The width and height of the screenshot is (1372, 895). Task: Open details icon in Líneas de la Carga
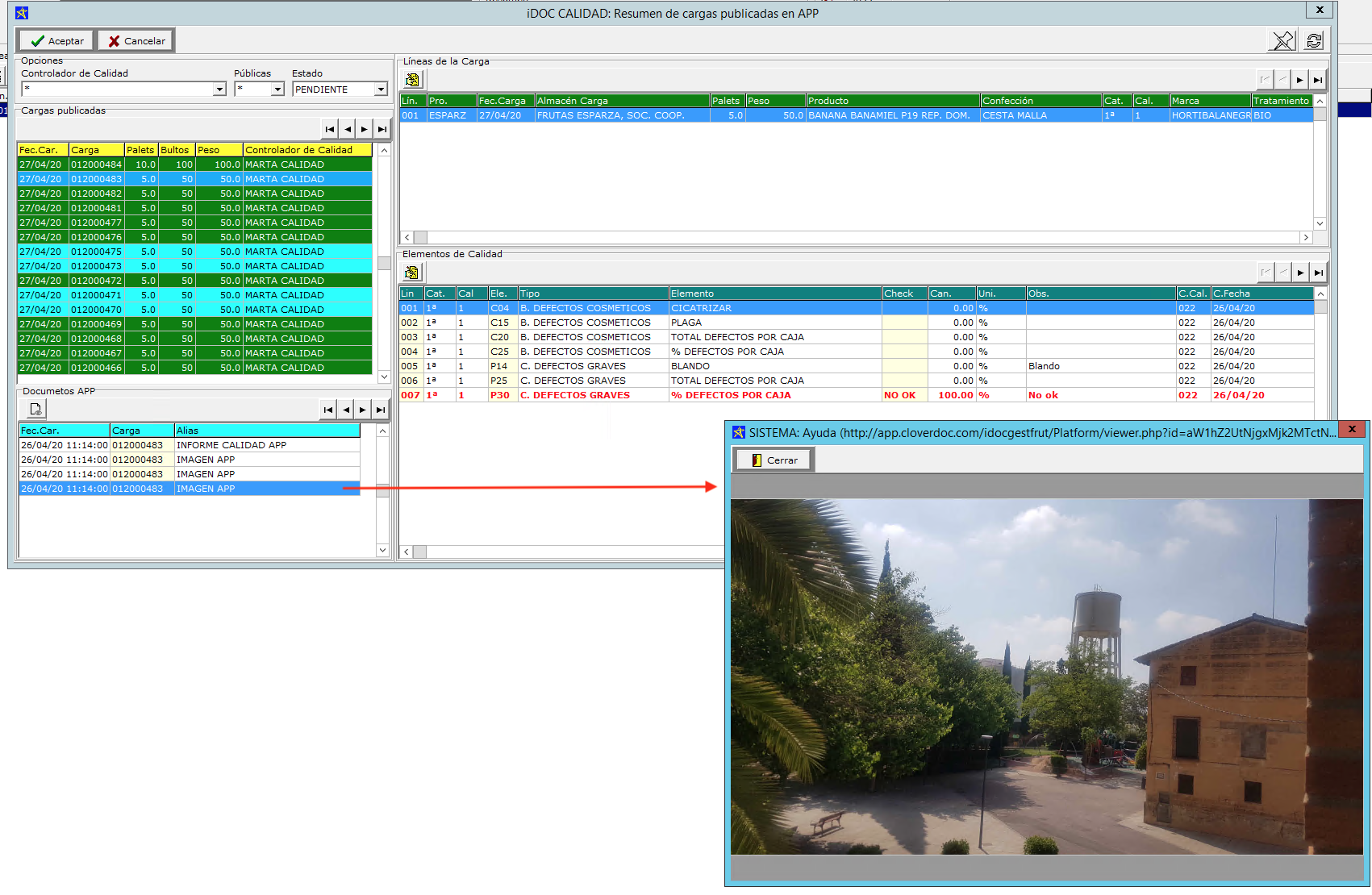(413, 80)
